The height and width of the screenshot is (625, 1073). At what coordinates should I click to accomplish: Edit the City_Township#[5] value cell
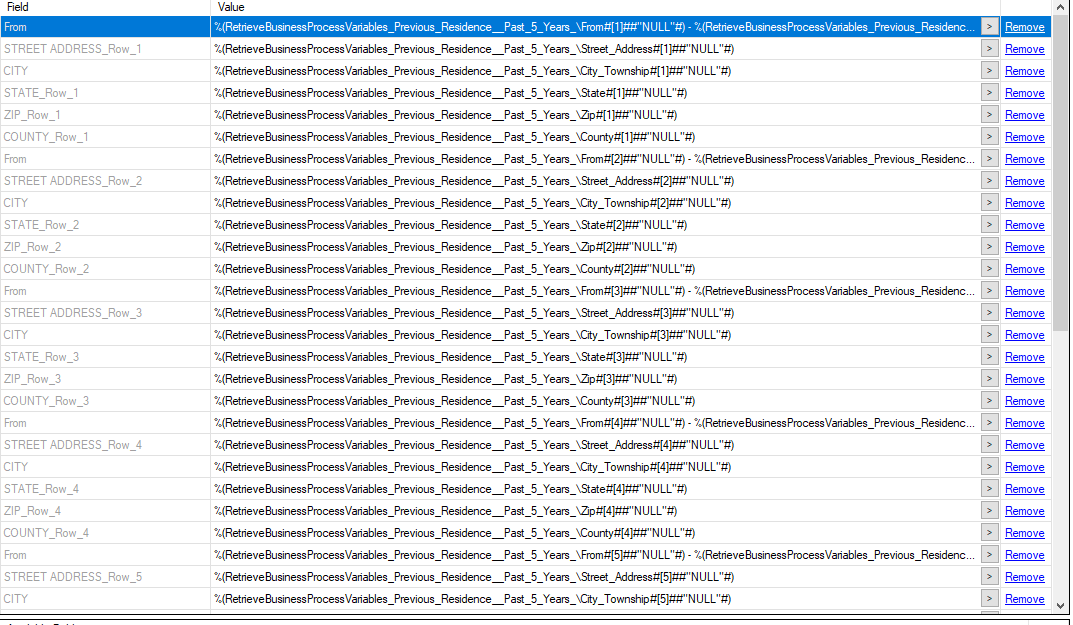tap(595, 599)
